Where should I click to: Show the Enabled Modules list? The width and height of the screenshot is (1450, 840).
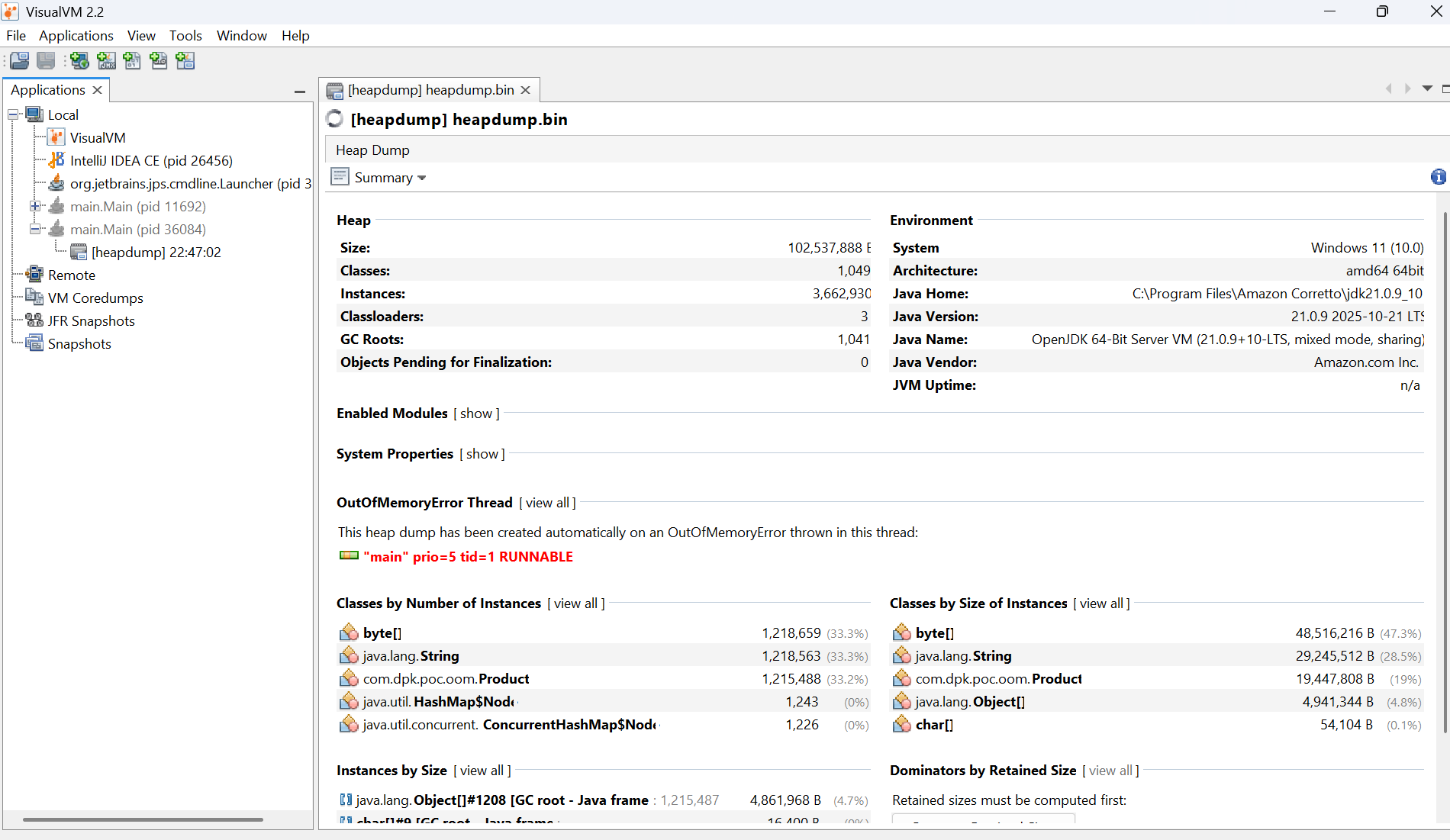[476, 414]
